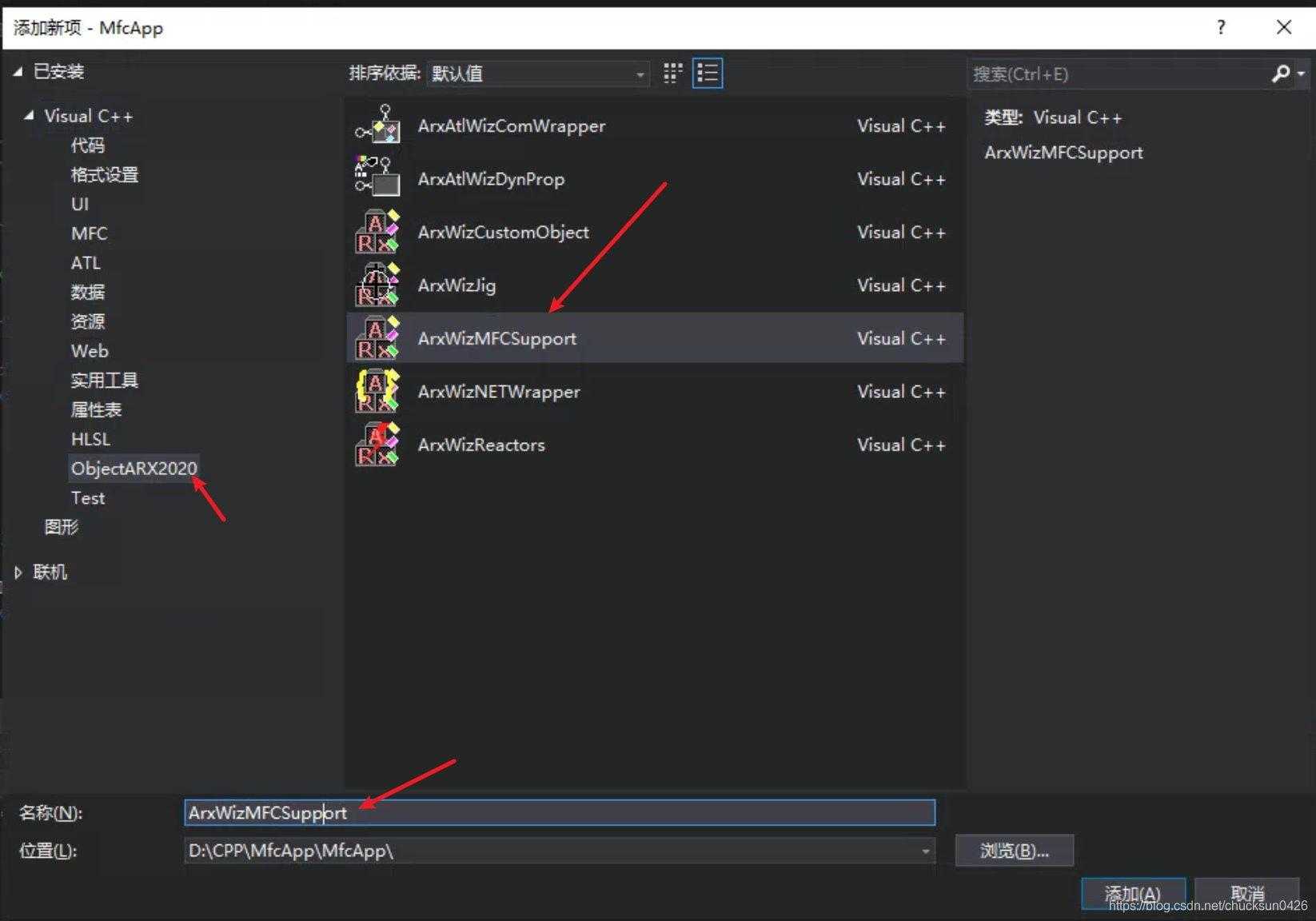Select the 格式设置 category
The image size is (1316, 921).
(104, 175)
